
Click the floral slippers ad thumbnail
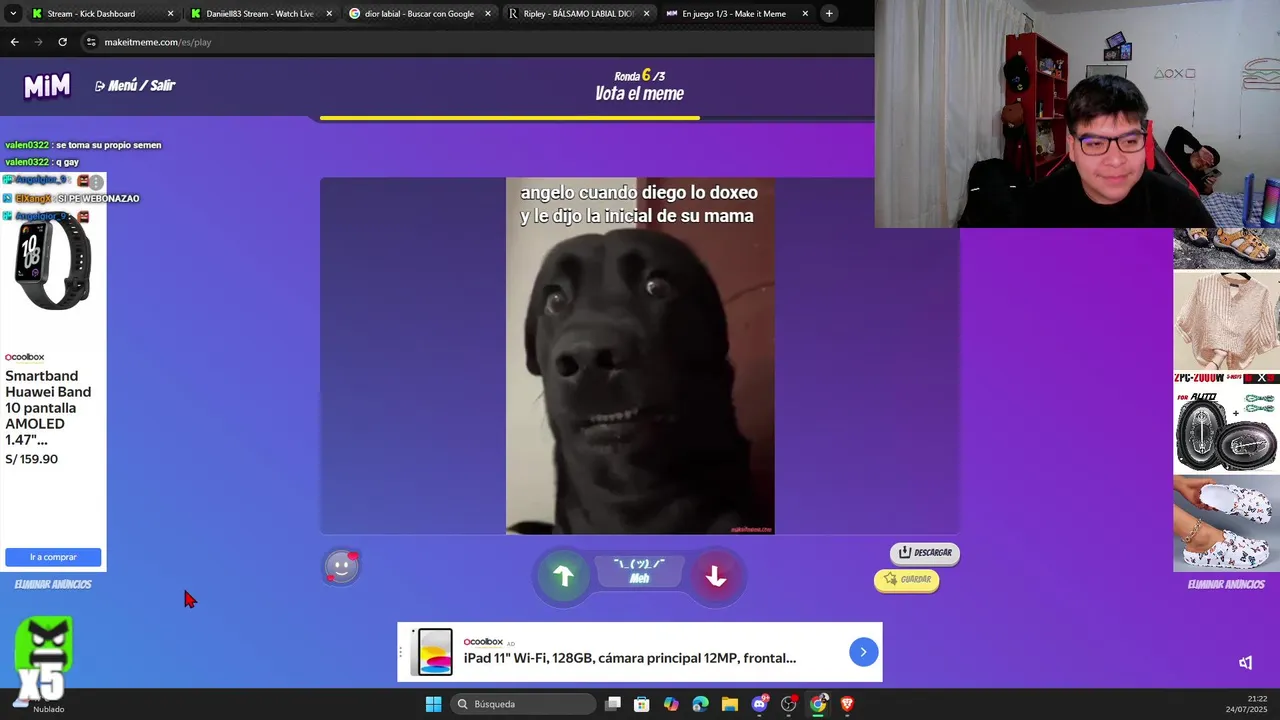(x=1226, y=522)
